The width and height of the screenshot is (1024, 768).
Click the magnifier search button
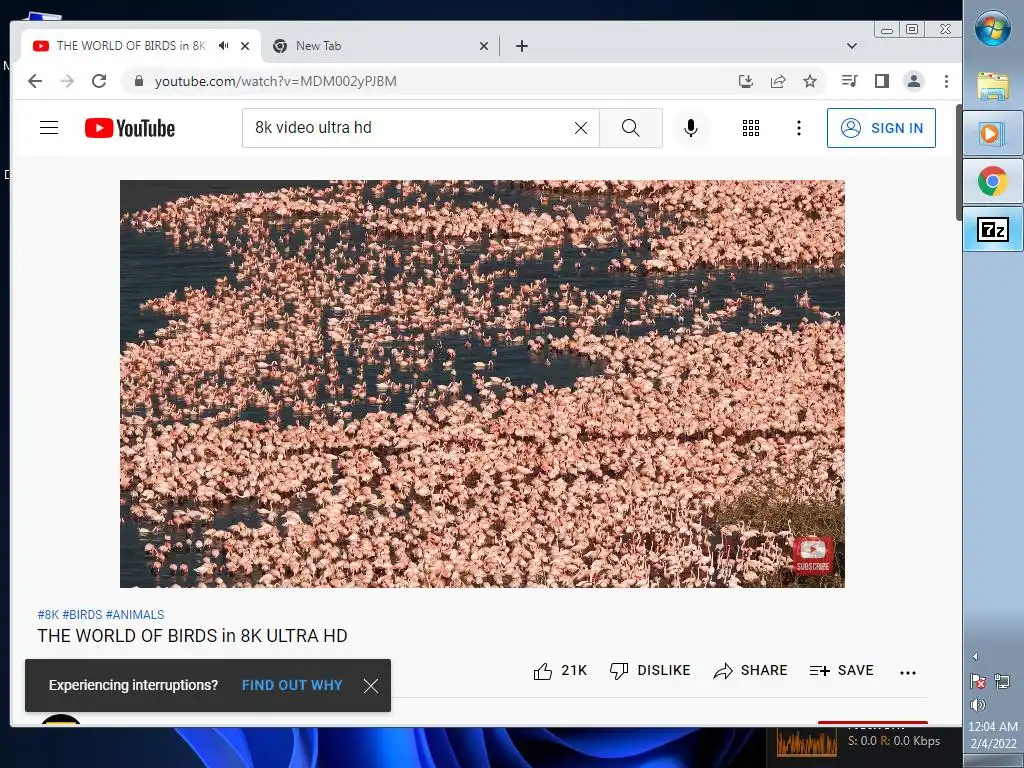click(x=631, y=128)
